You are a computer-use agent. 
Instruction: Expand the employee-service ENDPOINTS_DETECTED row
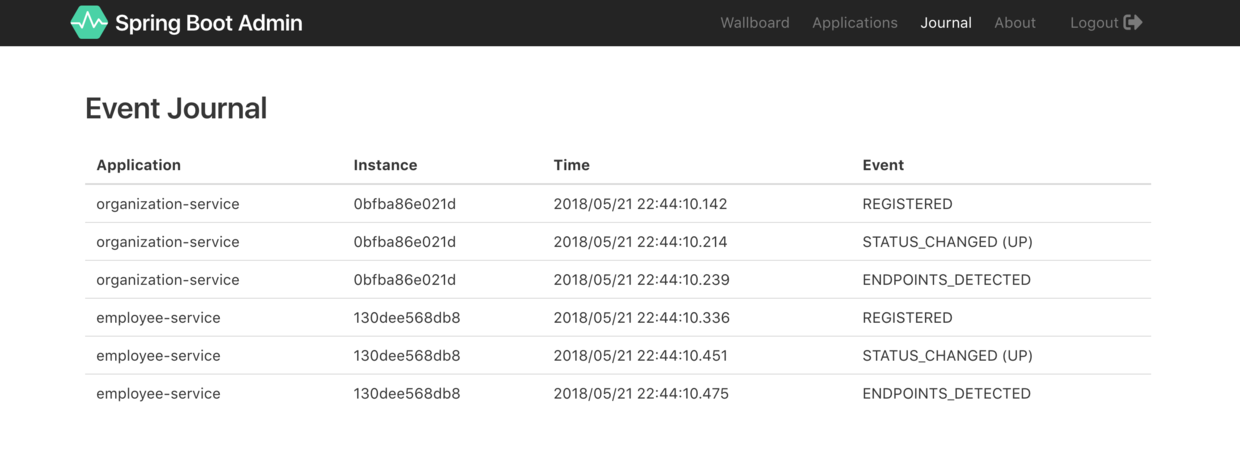point(617,394)
